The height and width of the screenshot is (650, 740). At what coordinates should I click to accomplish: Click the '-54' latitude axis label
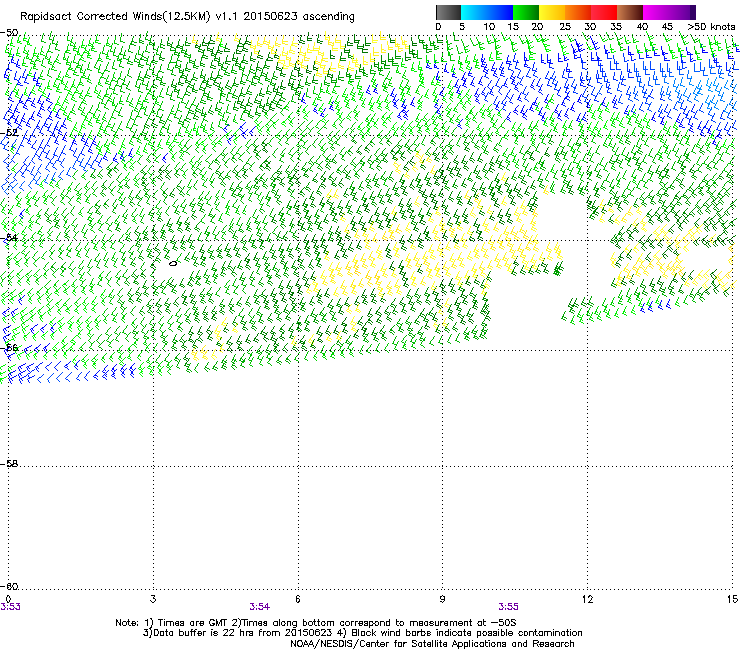[x=9, y=238]
